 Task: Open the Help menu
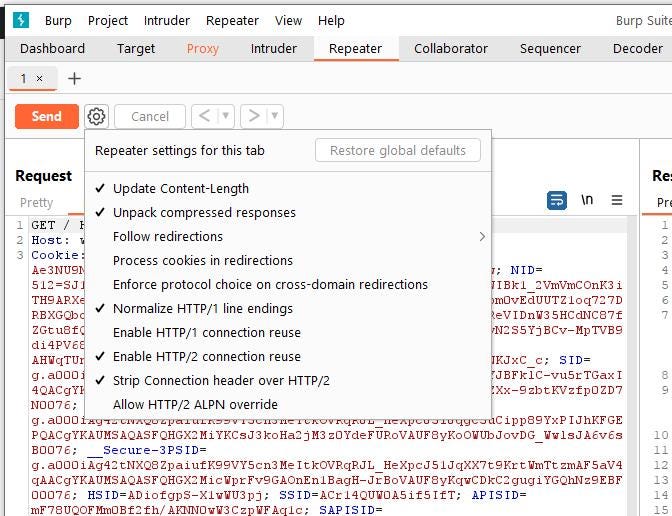[331, 21]
